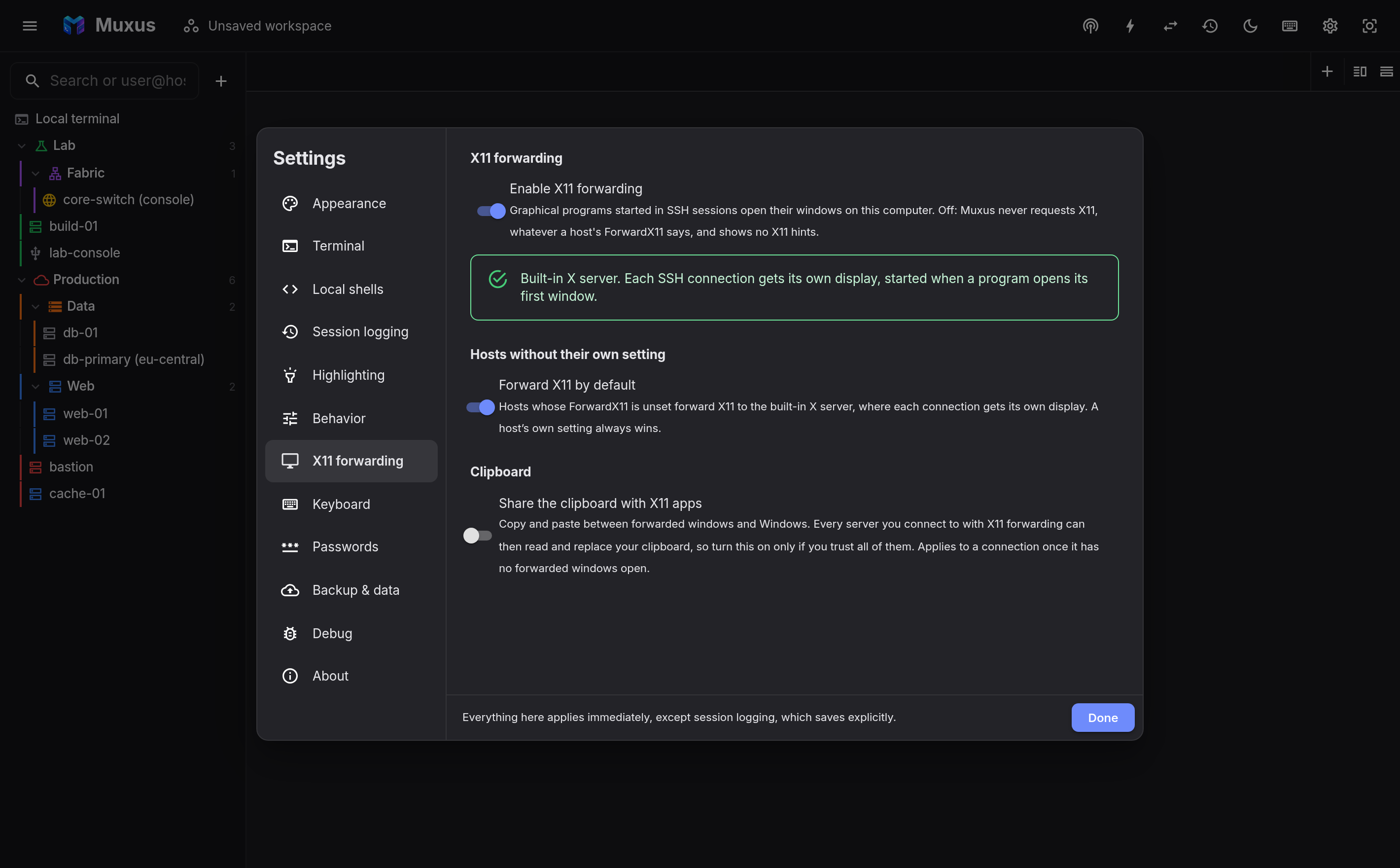Click the Unsaved workspace label
The width and height of the screenshot is (1400, 868).
(x=270, y=26)
